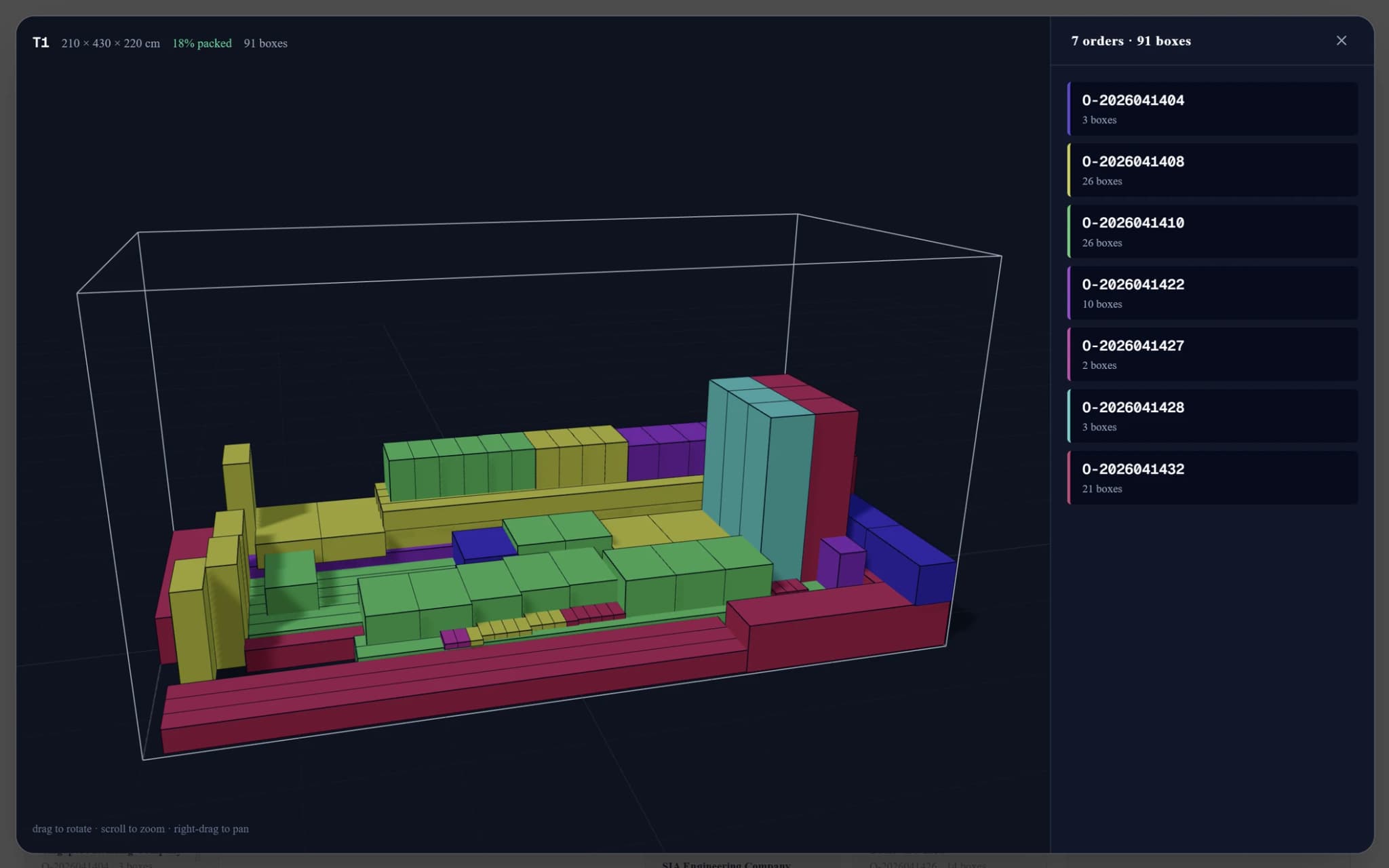Close the 3D packing viewer
The height and width of the screenshot is (868, 1389).
pos(1341,41)
